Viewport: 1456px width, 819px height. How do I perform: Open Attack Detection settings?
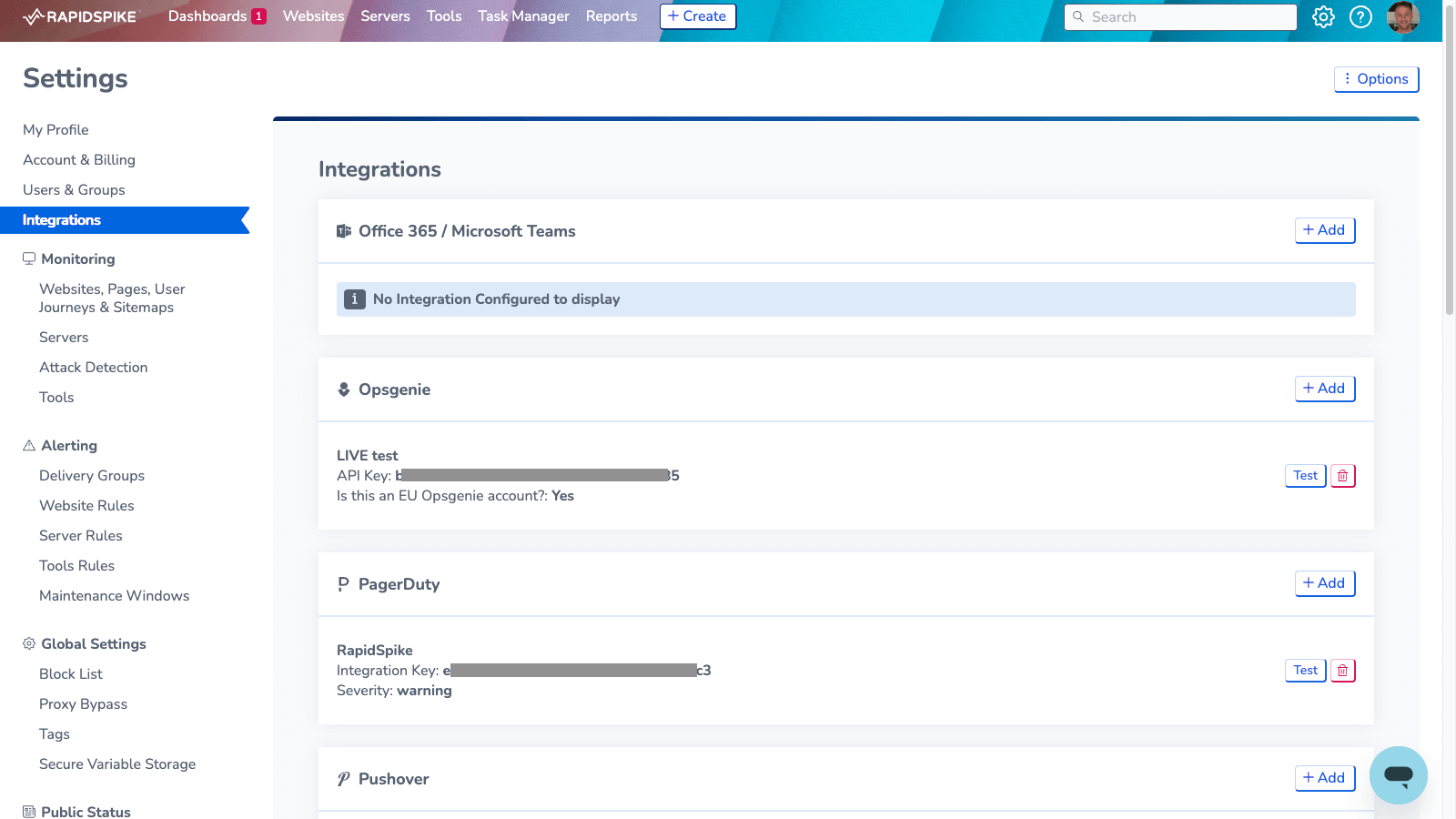93,368
